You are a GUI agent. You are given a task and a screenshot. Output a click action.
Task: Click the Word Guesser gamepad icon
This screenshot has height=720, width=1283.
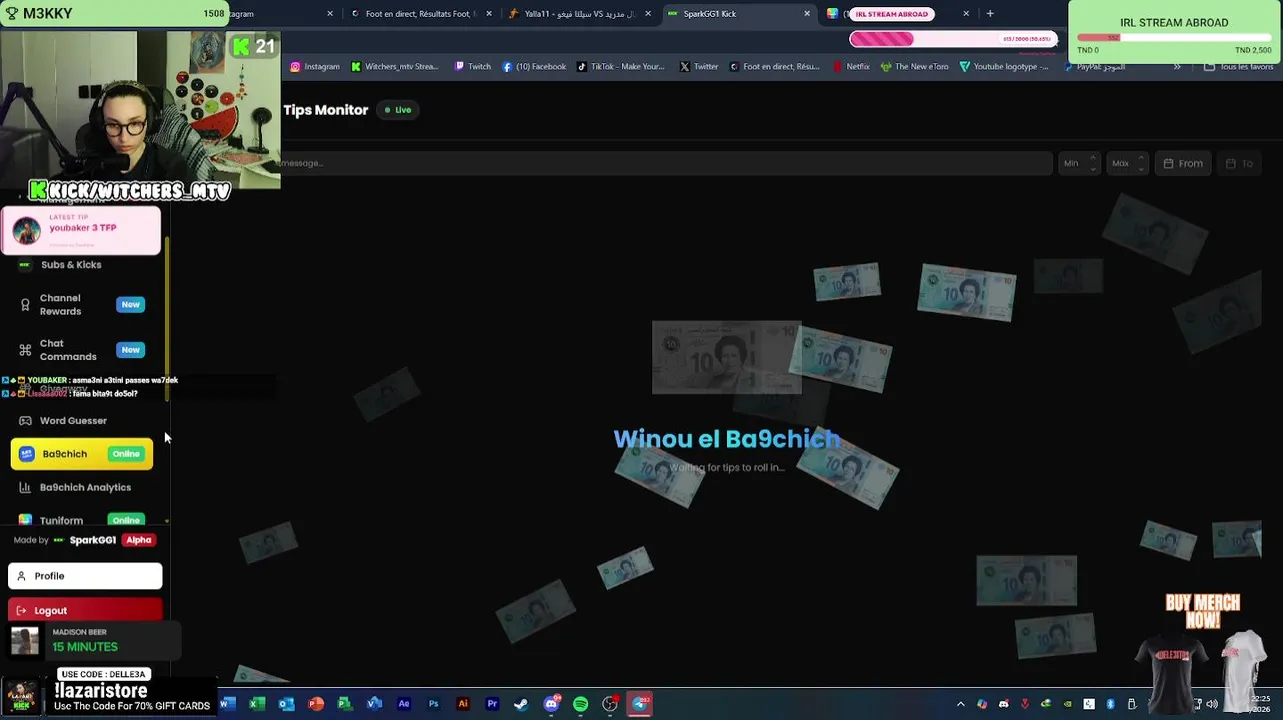[25, 421]
